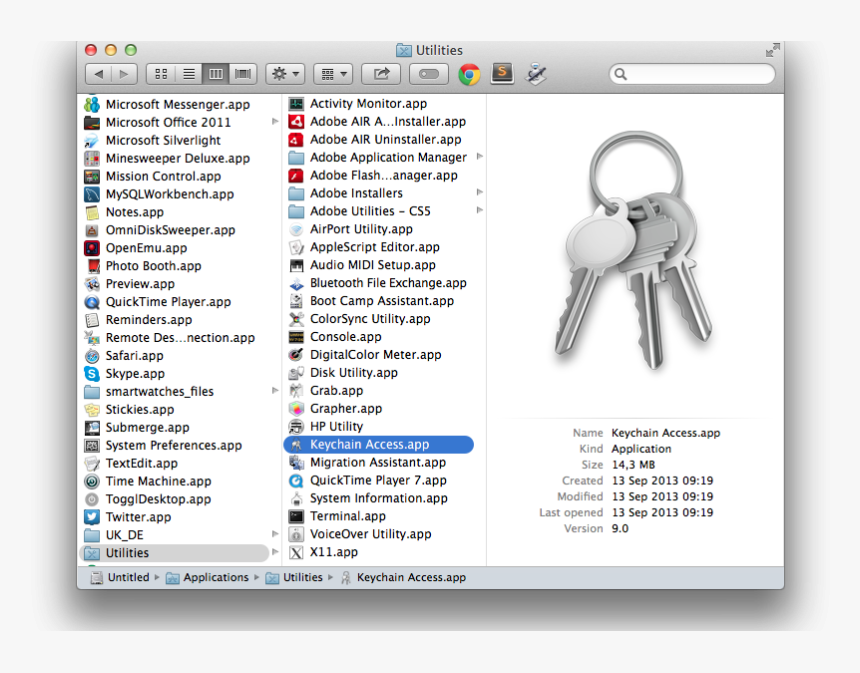This screenshot has width=860, height=673.
Task: Select the Disk Utility.app icon
Action: 296,373
